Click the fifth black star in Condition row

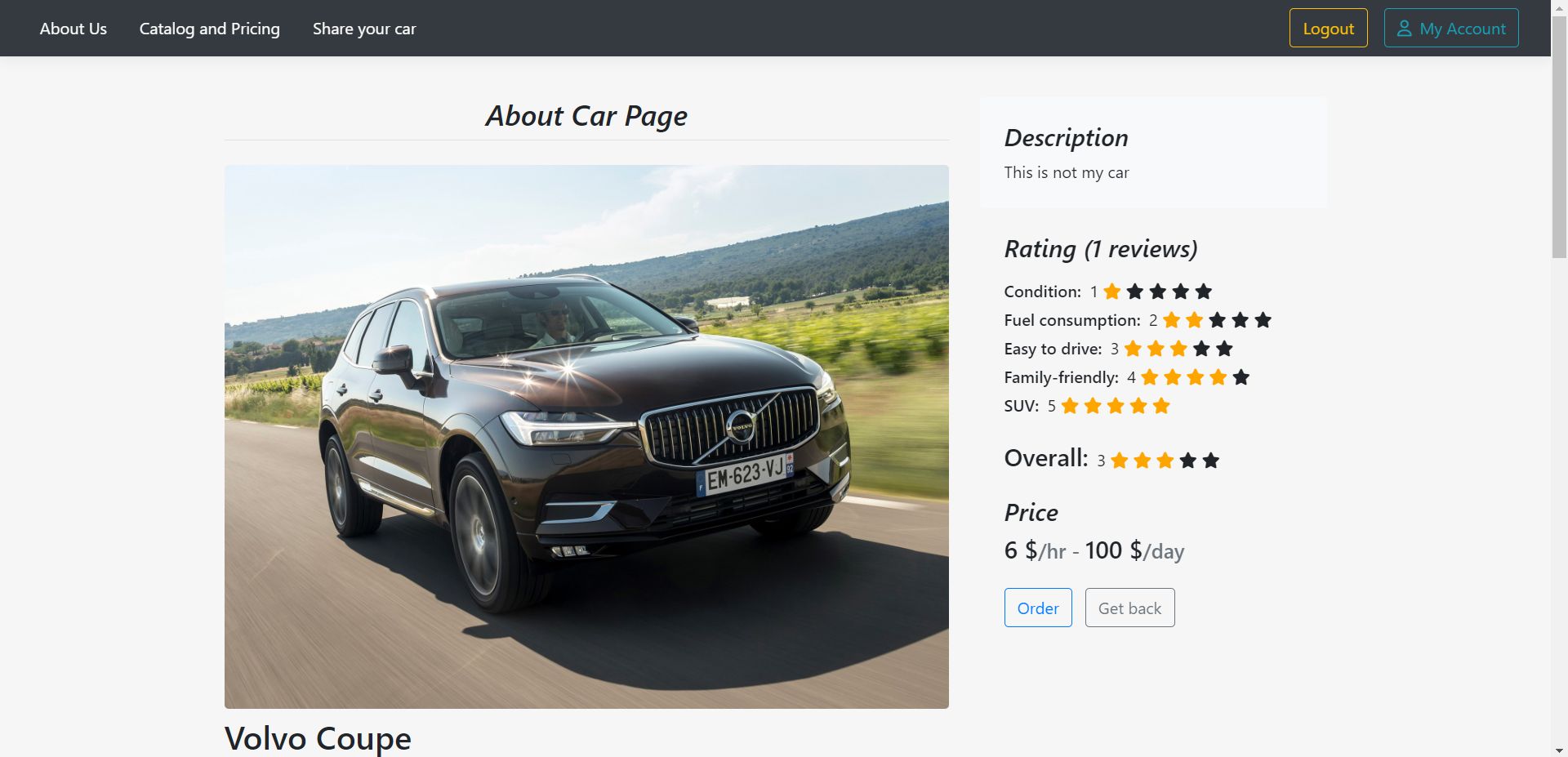1203,292
